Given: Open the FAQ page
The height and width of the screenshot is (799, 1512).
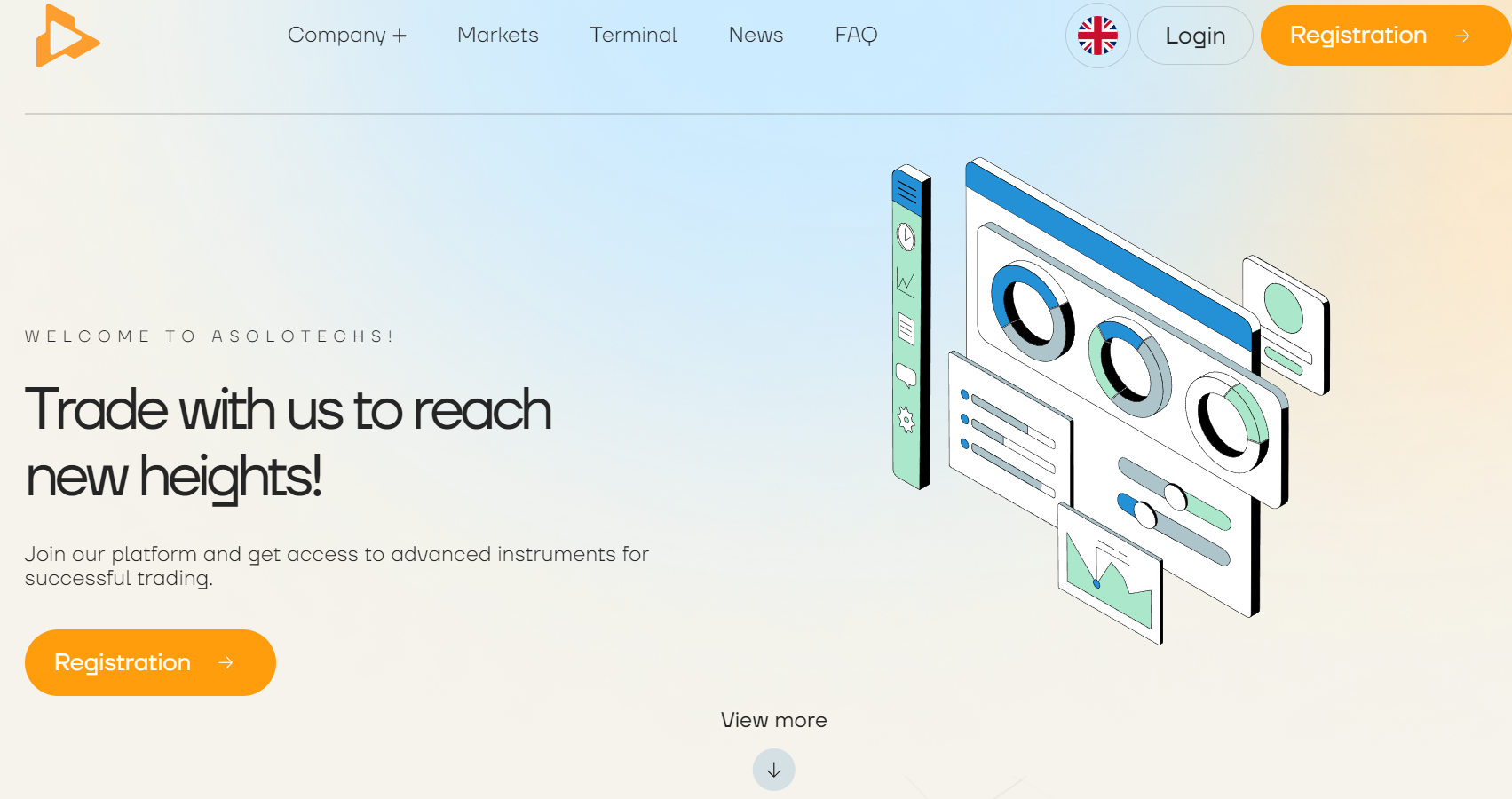Looking at the screenshot, I should [856, 36].
